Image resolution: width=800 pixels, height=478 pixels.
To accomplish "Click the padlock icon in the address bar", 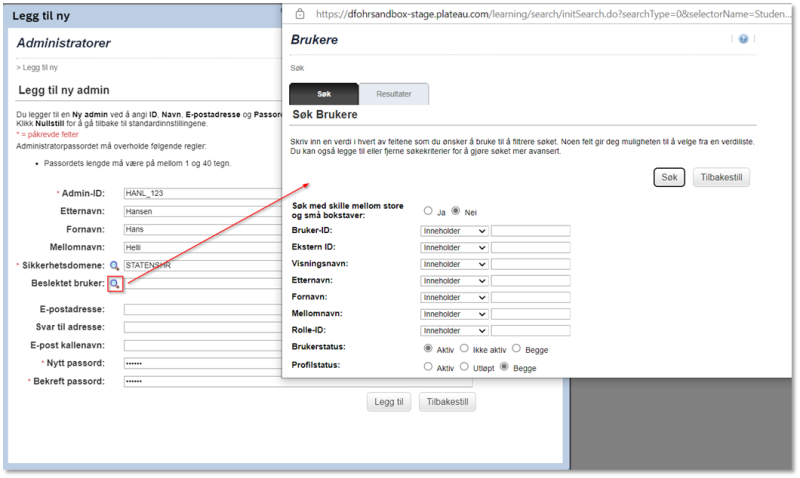I will pos(300,14).
